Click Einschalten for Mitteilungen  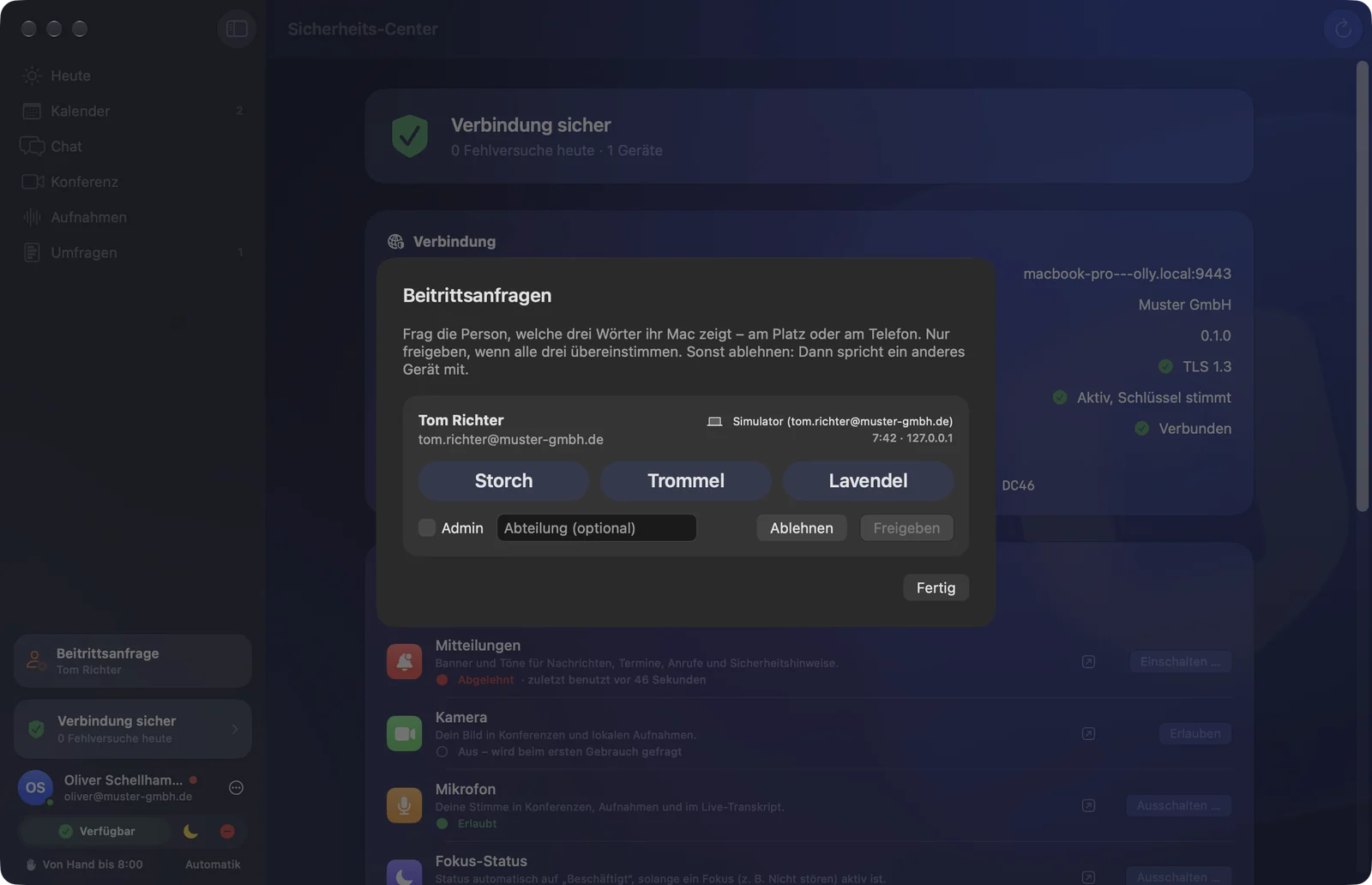(x=1180, y=662)
